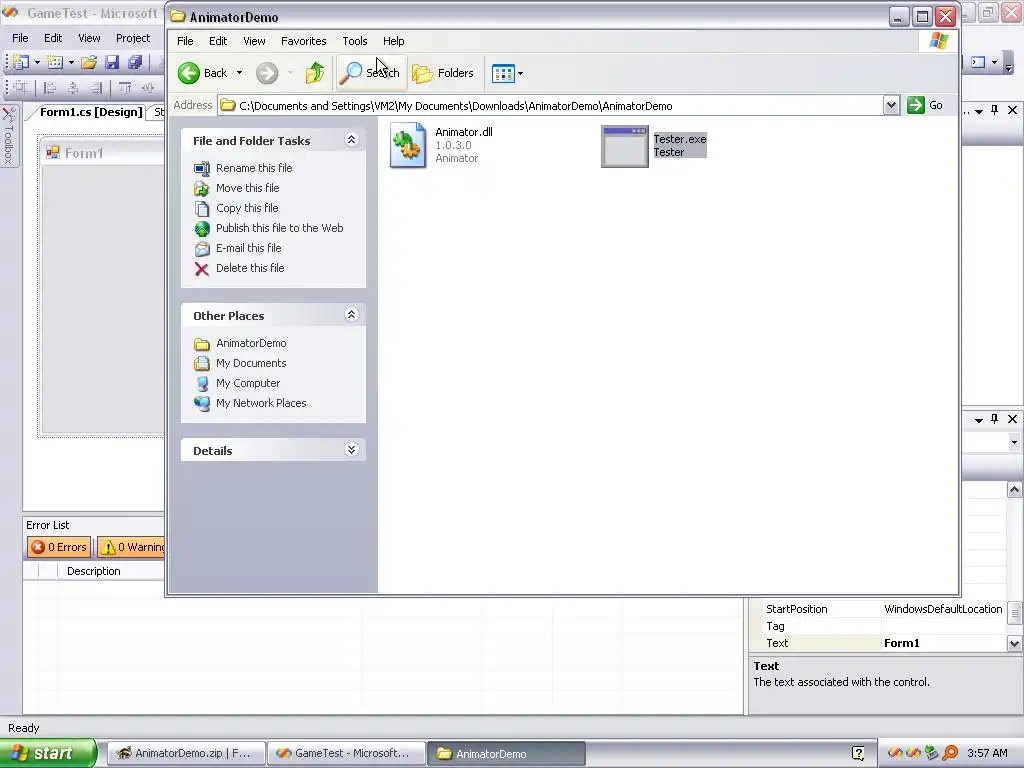Click Delete this file

pyautogui.click(x=250, y=268)
